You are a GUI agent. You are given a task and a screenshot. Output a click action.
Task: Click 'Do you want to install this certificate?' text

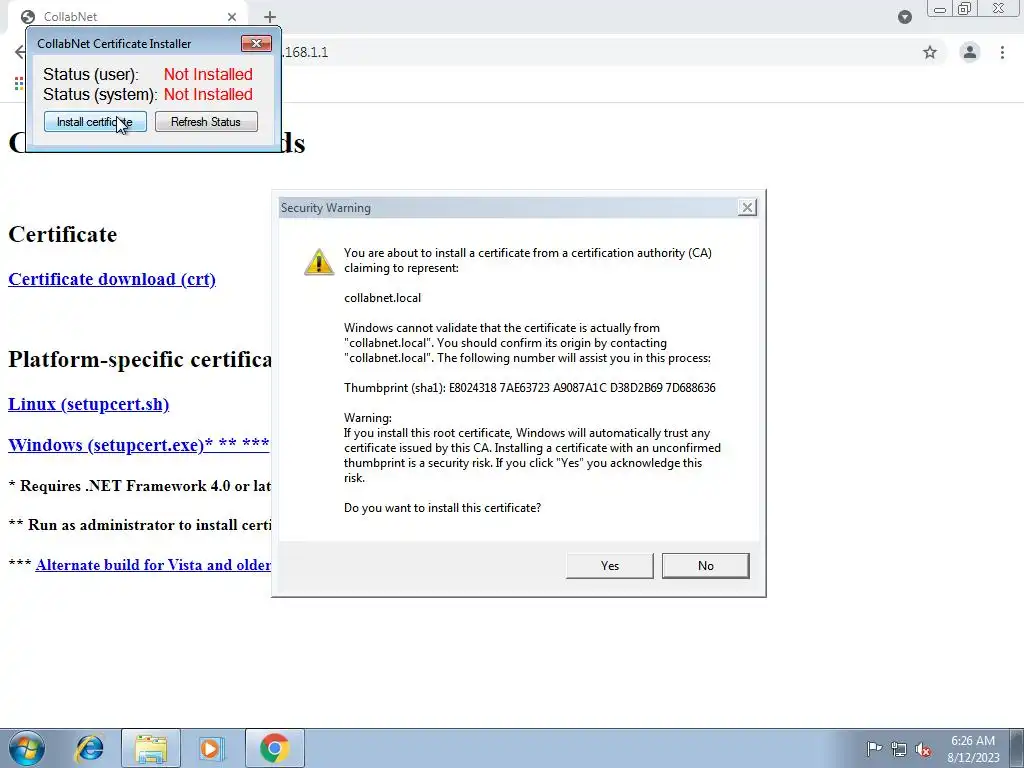(443, 508)
